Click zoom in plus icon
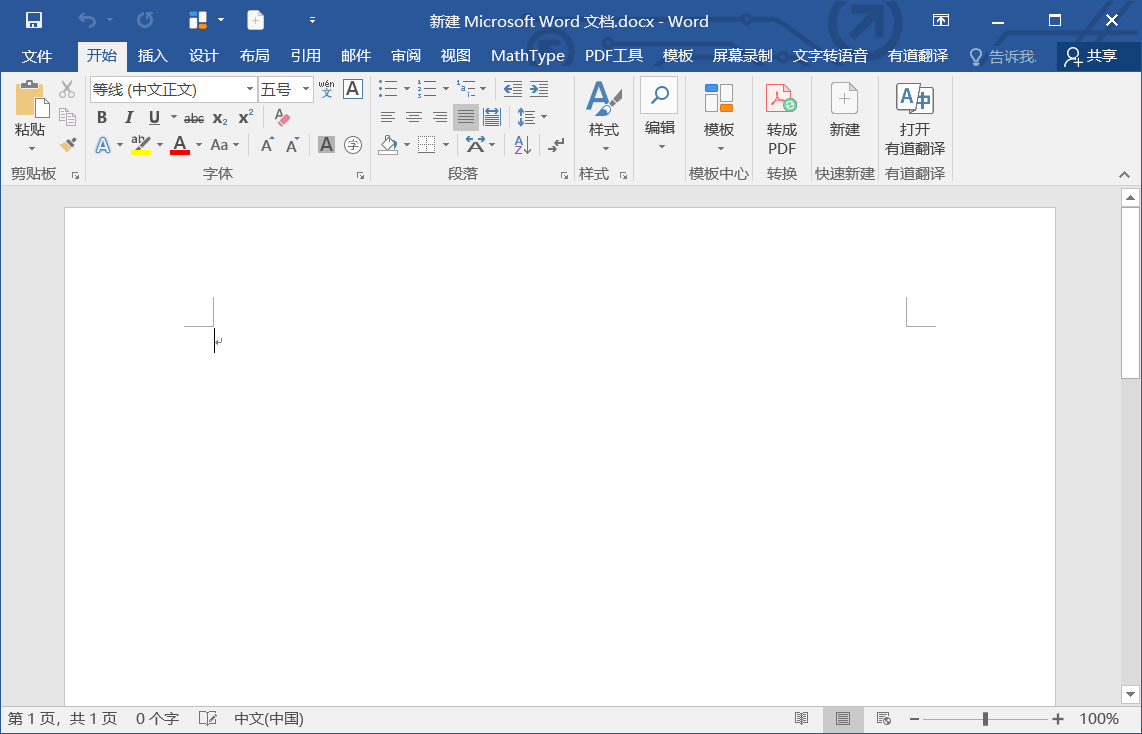This screenshot has width=1142, height=734. [x=1058, y=719]
